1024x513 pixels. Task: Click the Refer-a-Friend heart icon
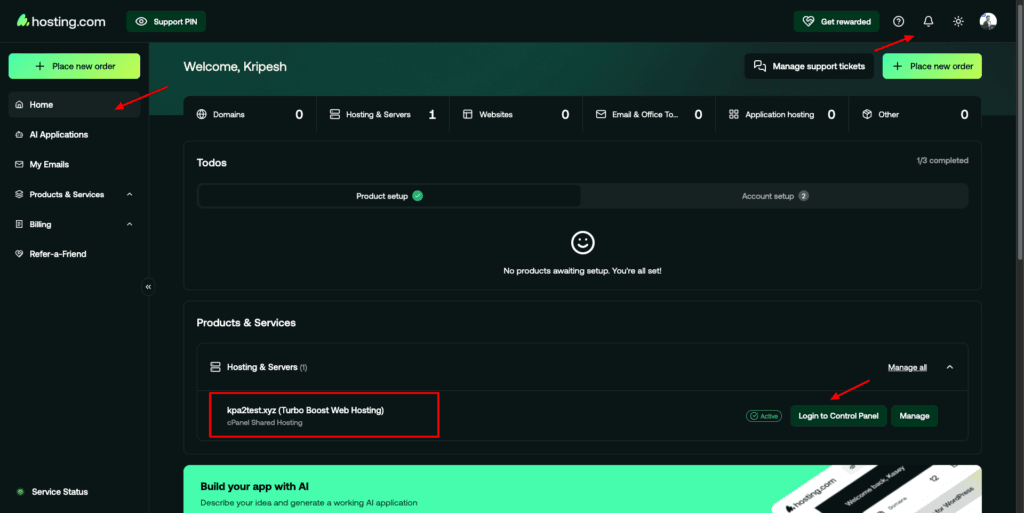point(19,254)
